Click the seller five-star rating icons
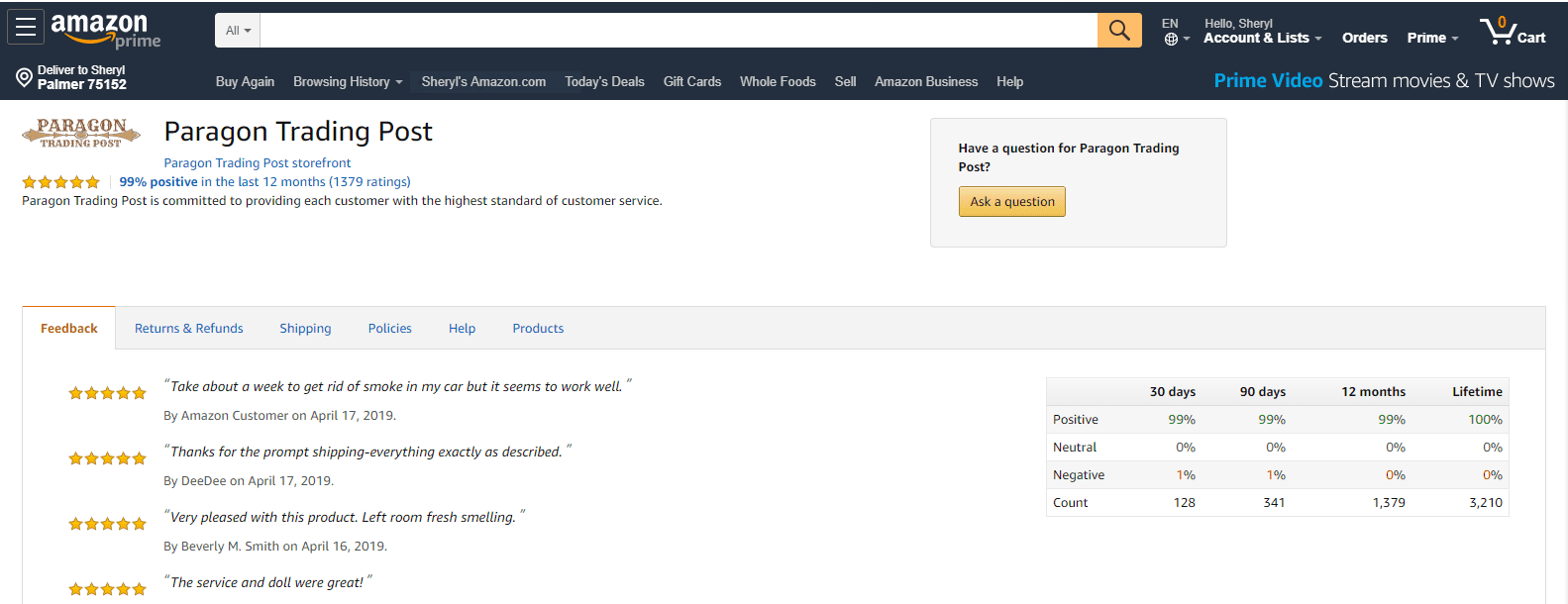This screenshot has height=604, width=1568. tap(61, 182)
